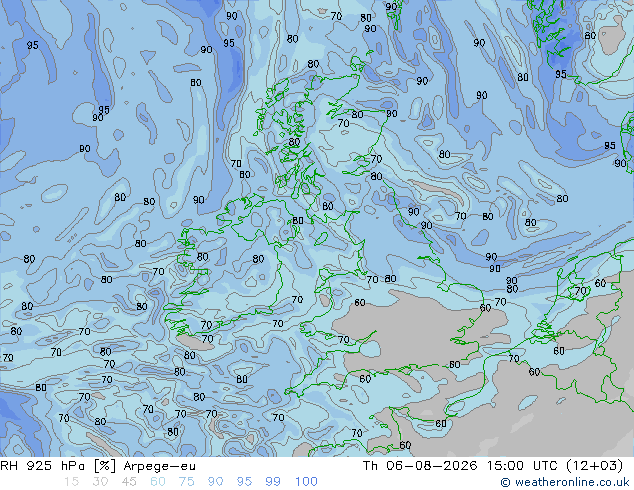Click the "Th 06-08-2026" date text

[420, 466]
